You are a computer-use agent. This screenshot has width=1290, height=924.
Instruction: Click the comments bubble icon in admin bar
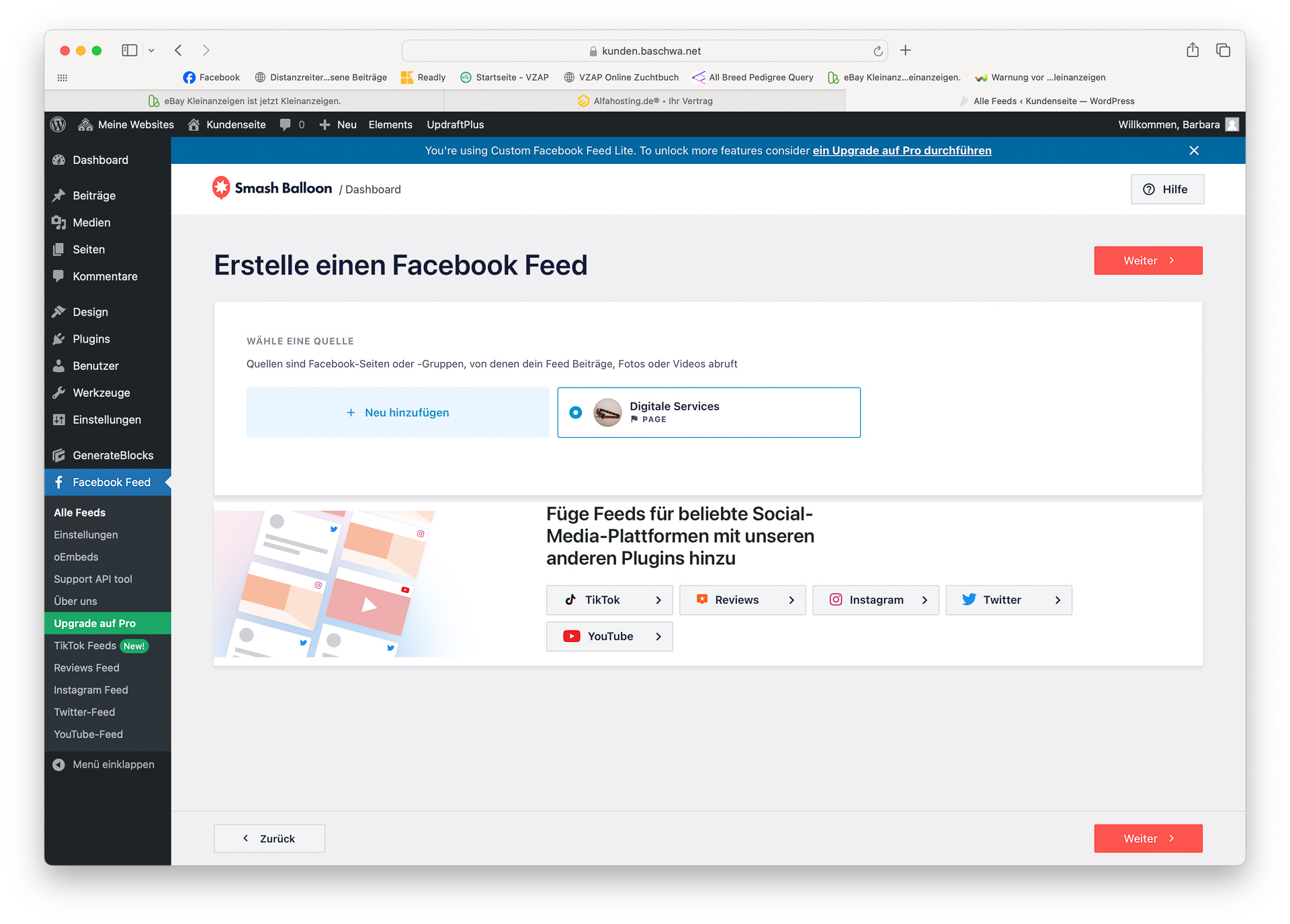[286, 124]
